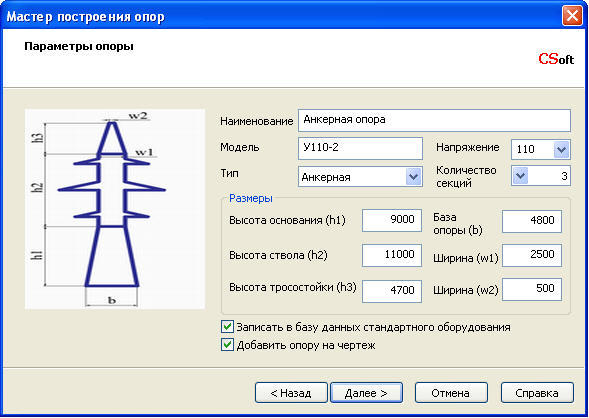Expand the Тип combo box

pyautogui.click(x=413, y=177)
